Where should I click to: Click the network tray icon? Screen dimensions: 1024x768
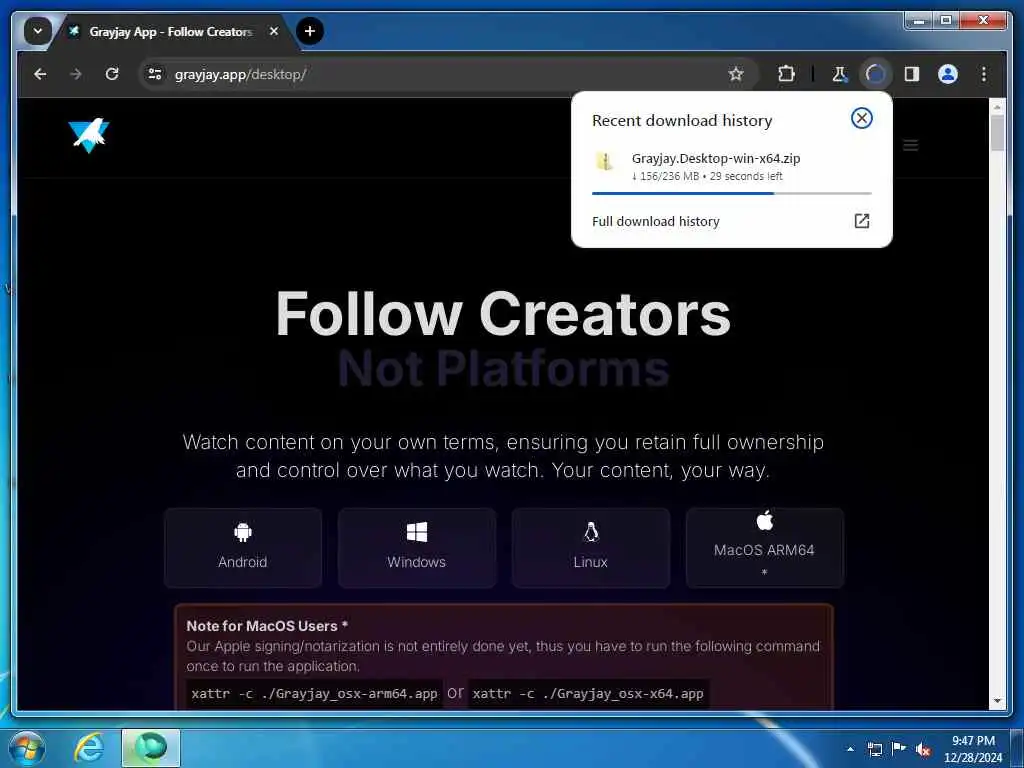[874, 749]
